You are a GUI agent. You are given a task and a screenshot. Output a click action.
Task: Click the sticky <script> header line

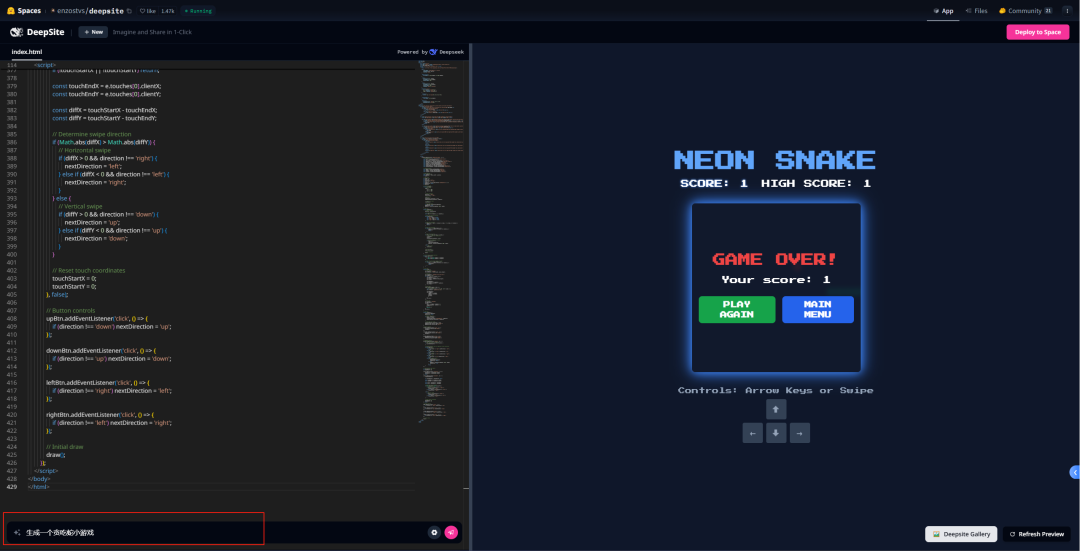(45, 65)
